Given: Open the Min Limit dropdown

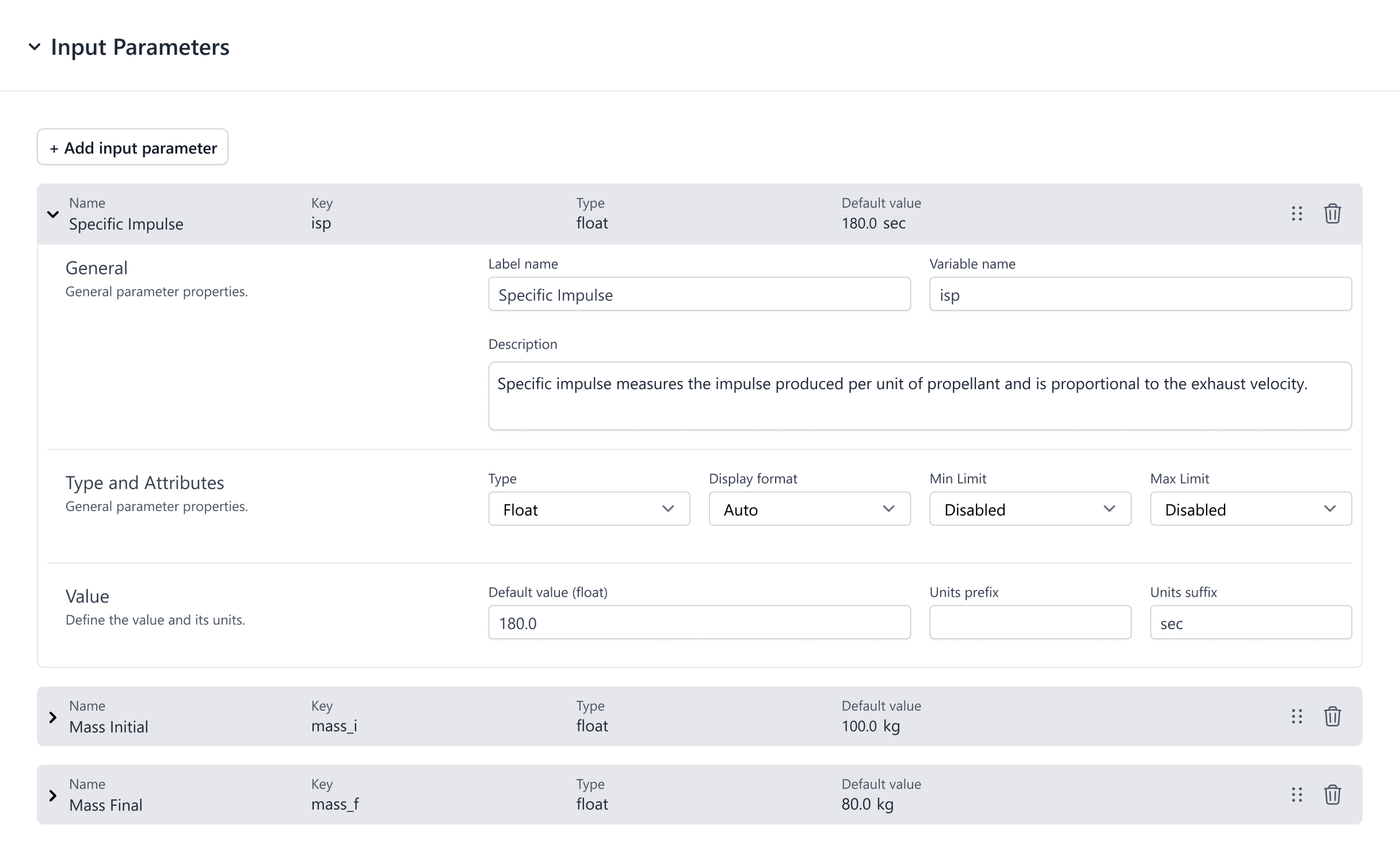Looking at the screenshot, I should click(x=1029, y=509).
